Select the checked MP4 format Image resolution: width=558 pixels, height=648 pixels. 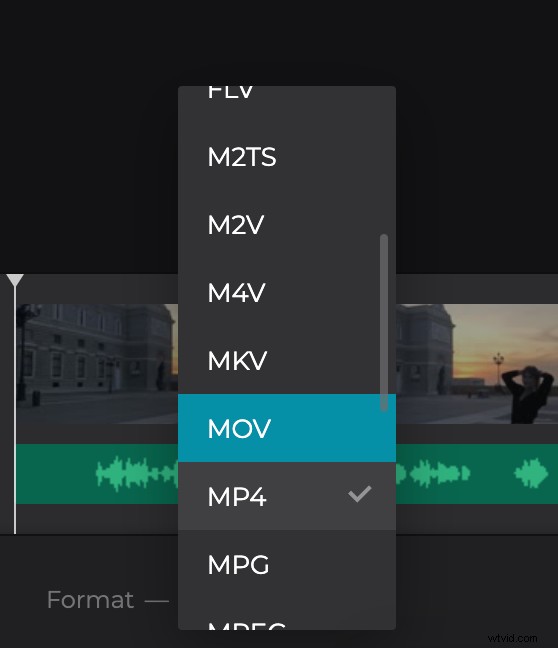287,496
